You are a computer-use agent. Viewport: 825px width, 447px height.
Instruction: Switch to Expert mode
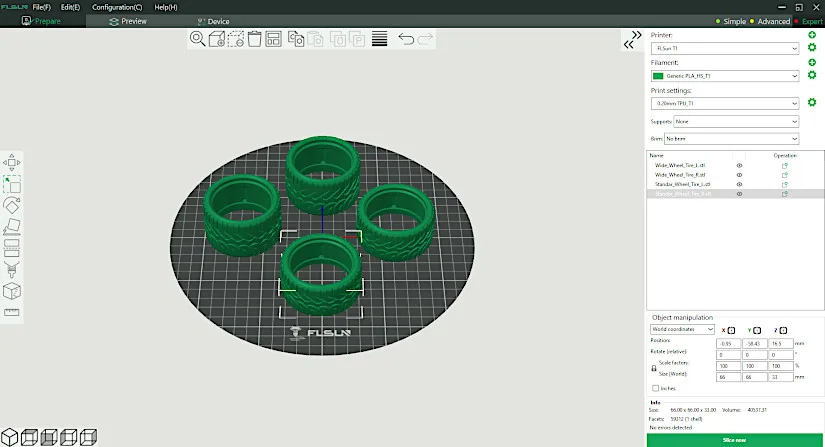pyautogui.click(x=812, y=22)
